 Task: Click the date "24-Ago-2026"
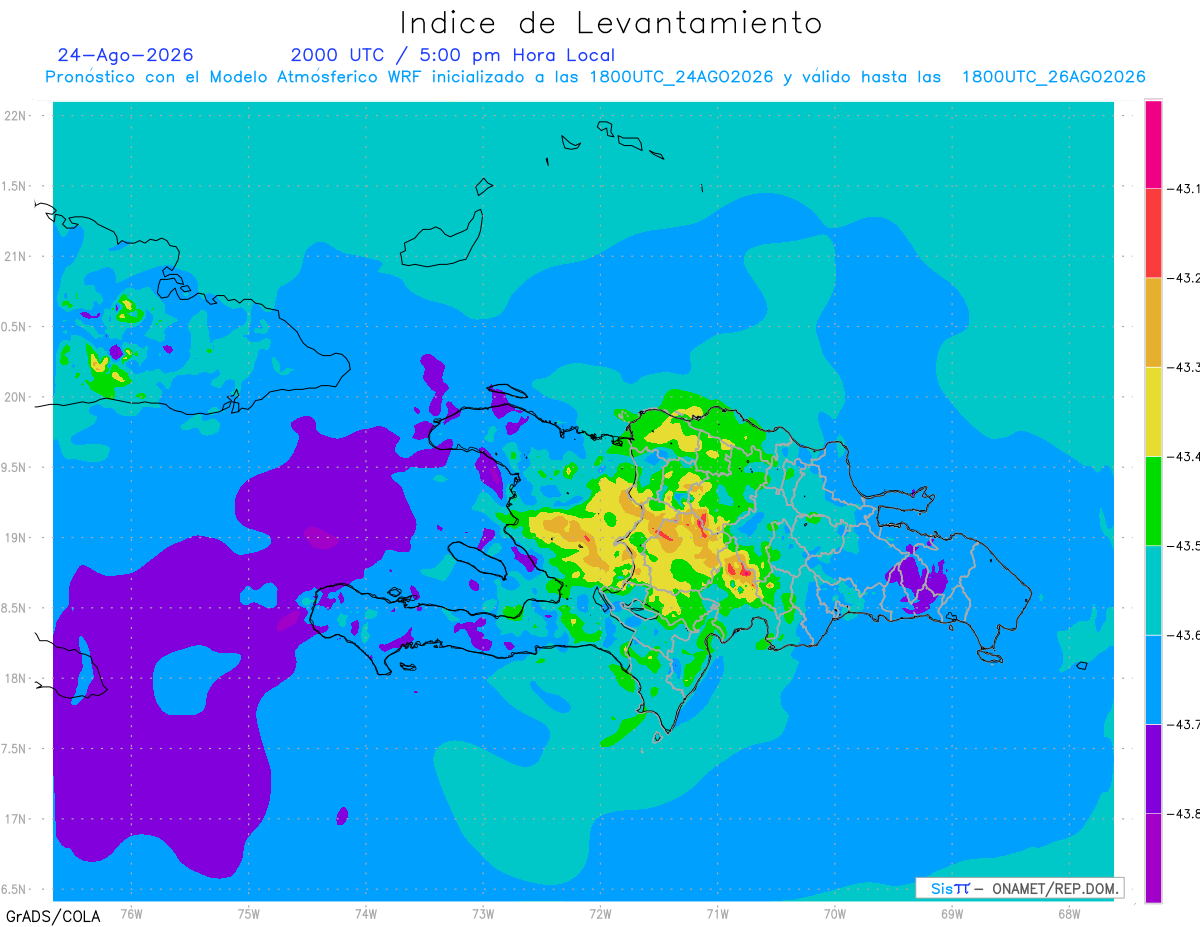point(126,55)
